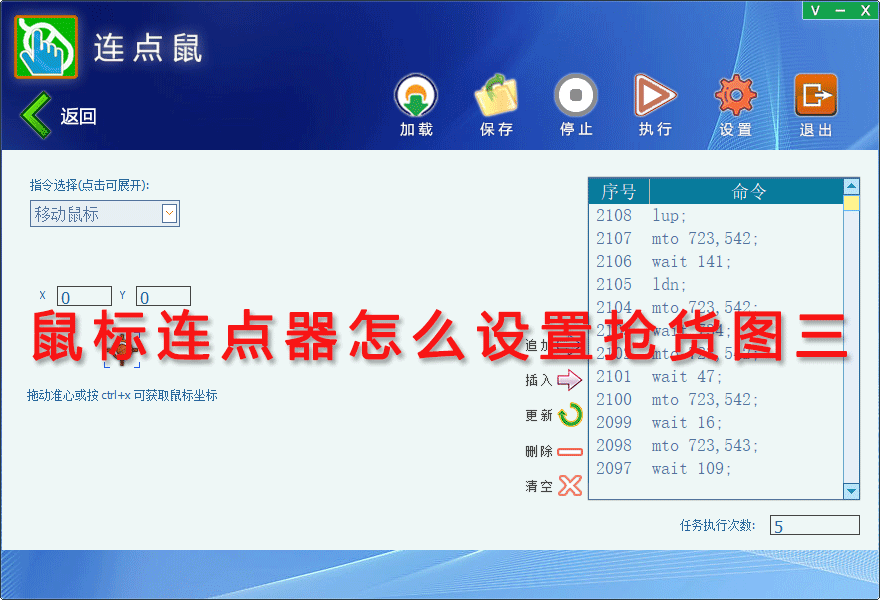Image resolution: width=880 pixels, height=600 pixels.
Task: Click command list scroll down arrow
Action: [x=851, y=491]
